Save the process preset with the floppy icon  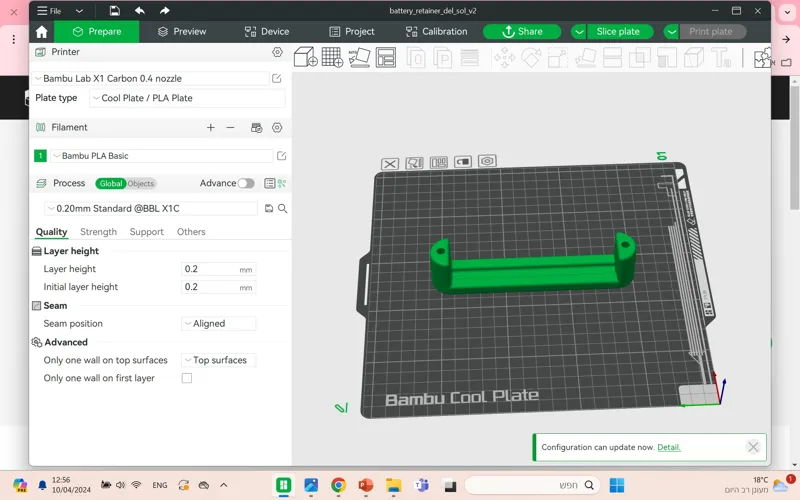pos(269,208)
